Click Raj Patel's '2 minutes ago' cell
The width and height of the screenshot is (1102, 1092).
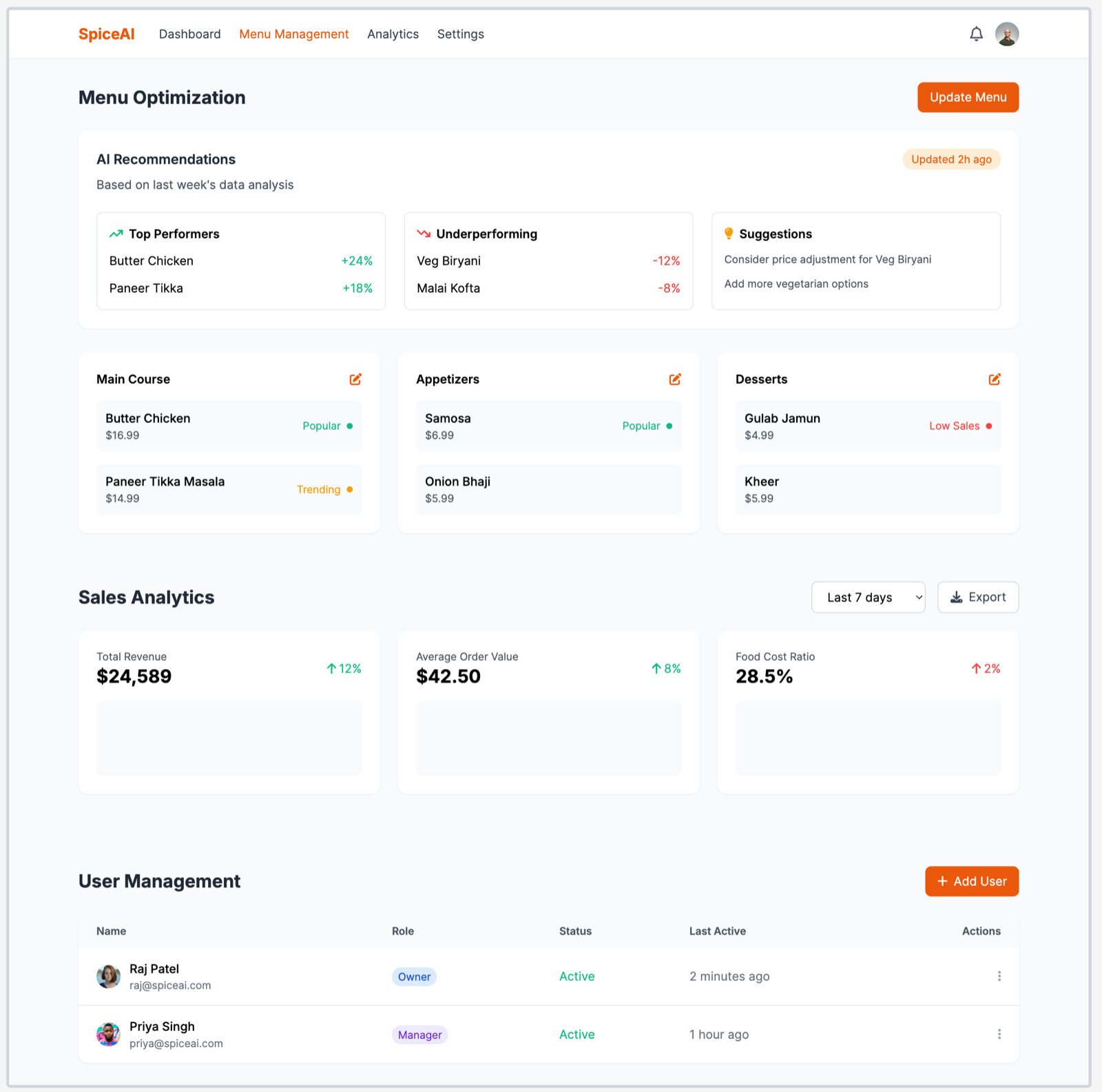pyautogui.click(x=729, y=976)
